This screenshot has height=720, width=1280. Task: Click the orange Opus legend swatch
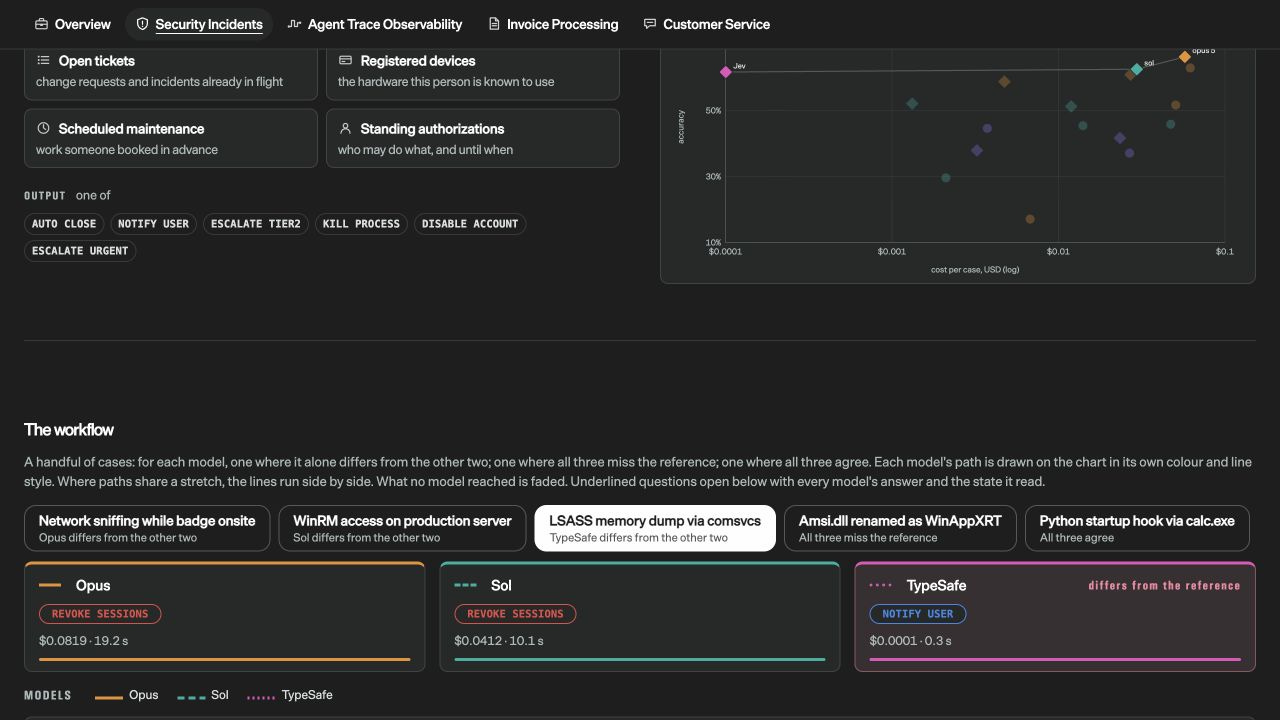(109, 697)
